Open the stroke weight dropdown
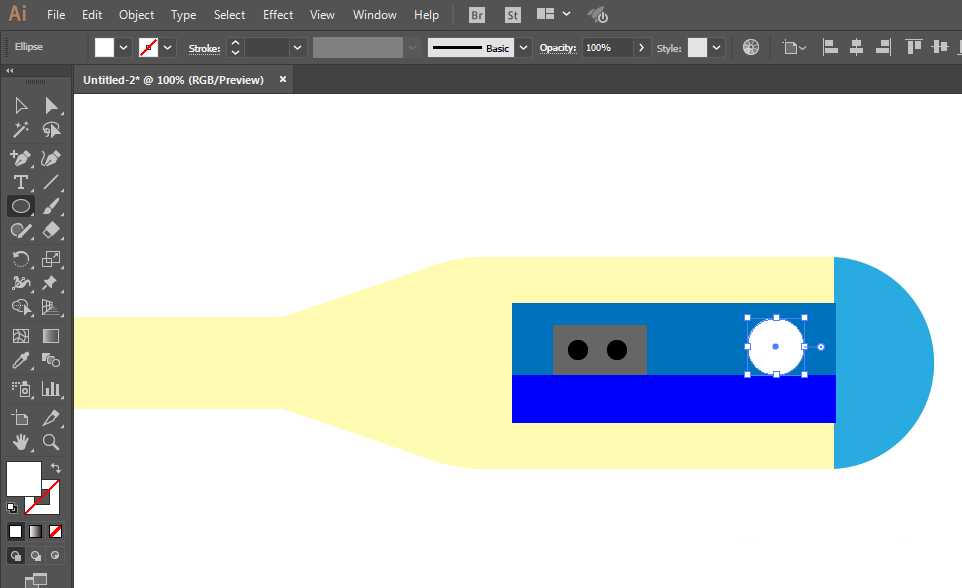The image size is (962, 588). pos(298,47)
